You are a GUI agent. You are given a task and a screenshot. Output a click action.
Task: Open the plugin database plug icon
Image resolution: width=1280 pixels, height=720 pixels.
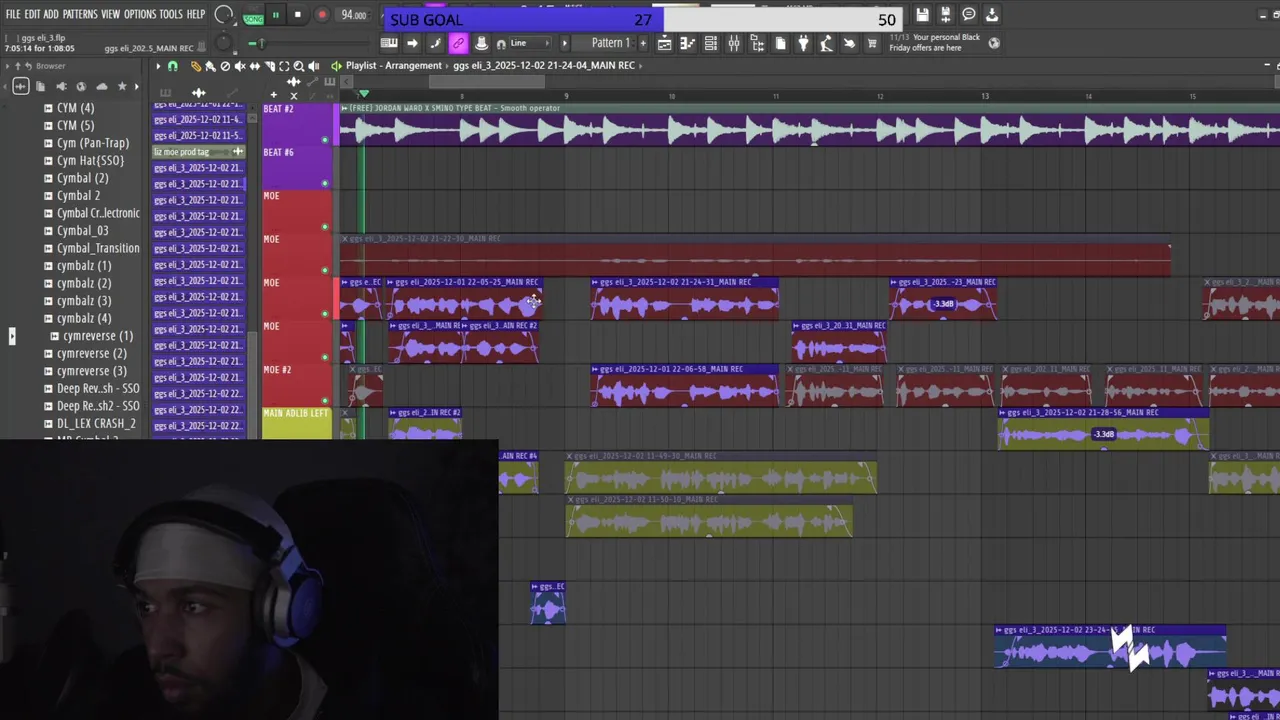pos(803,43)
